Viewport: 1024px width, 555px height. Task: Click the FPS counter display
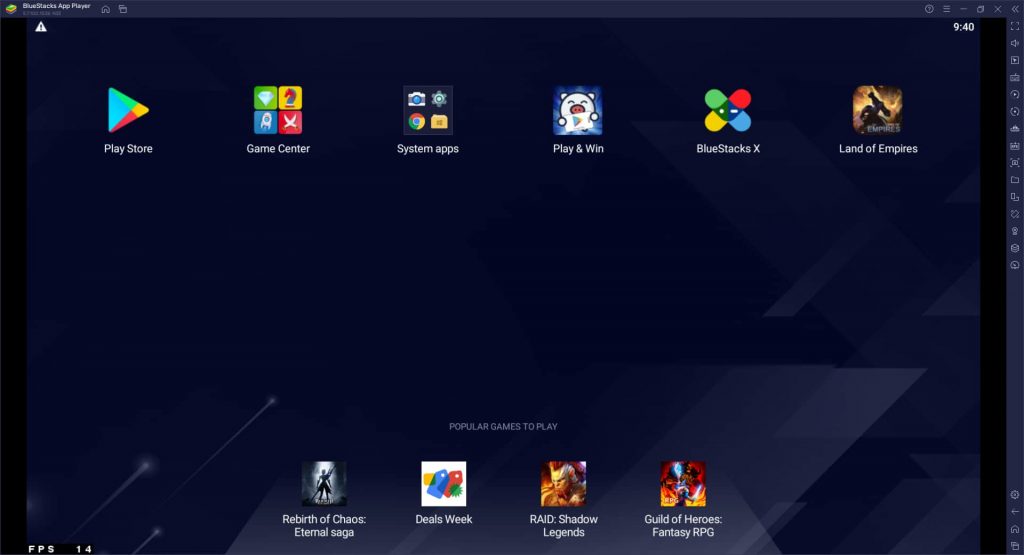60,549
